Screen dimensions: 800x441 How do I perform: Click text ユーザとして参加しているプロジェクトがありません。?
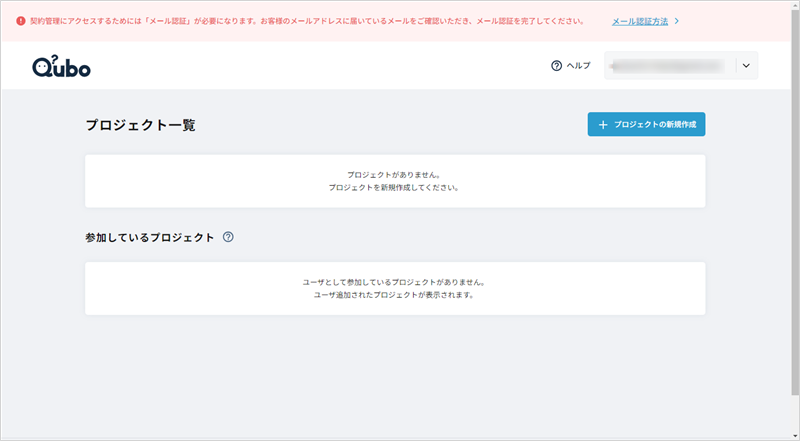pyautogui.click(x=393, y=282)
